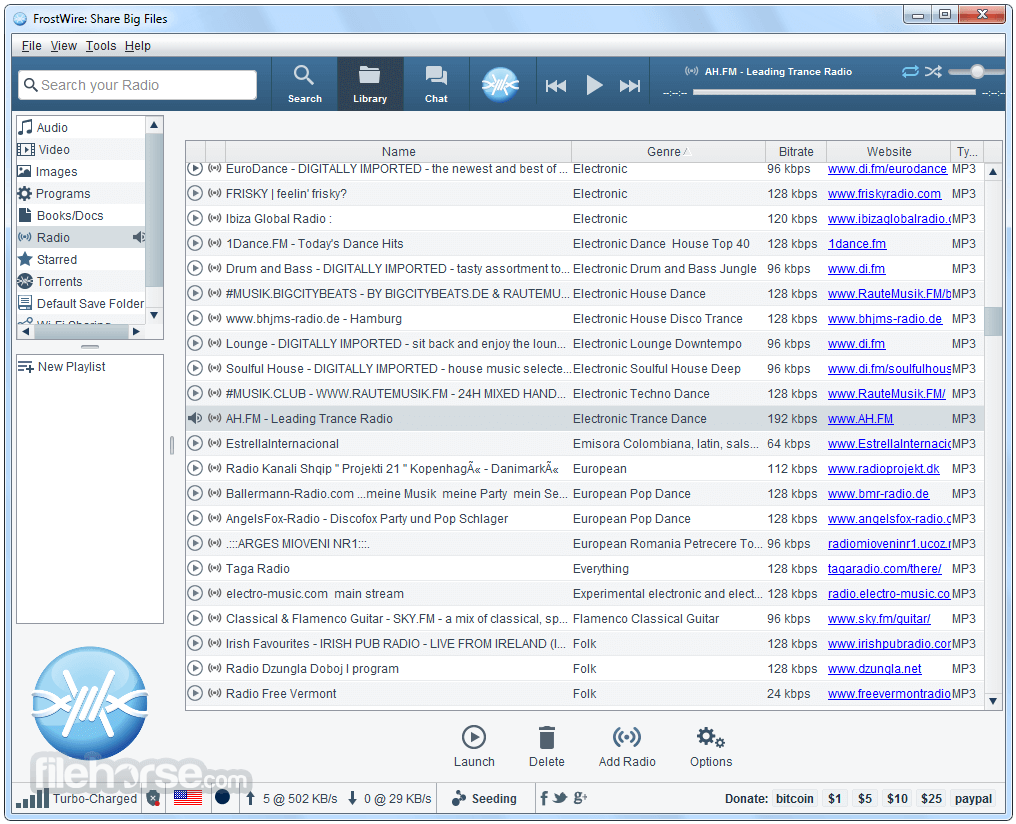Open www.radioprojekt.dk link
1016x824 pixels.
[x=883, y=468]
